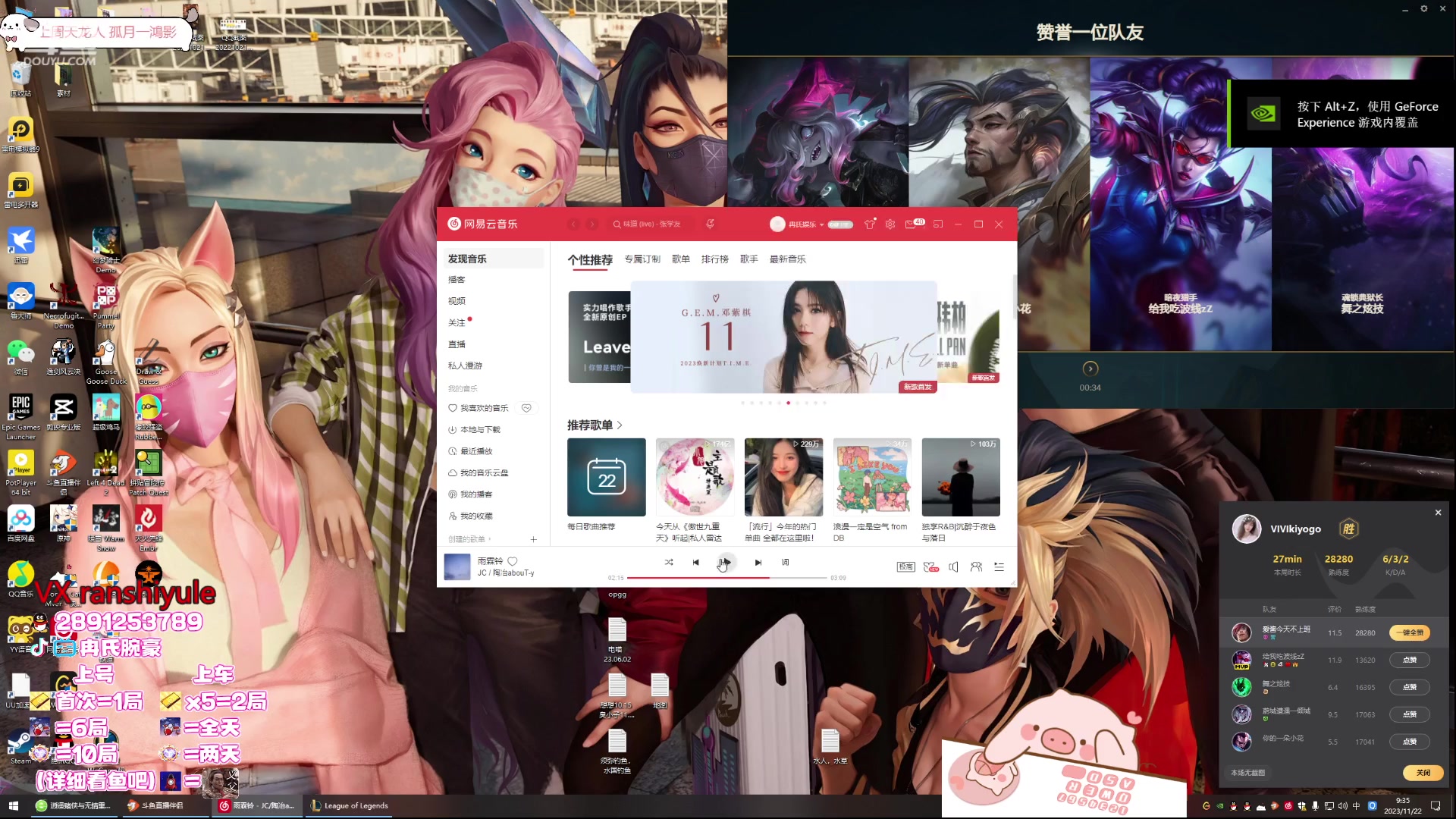The height and width of the screenshot is (819, 1456).
Task: Open 独享R&B沉醉于夜色与落日 playlist cover
Action: (961, 477)
